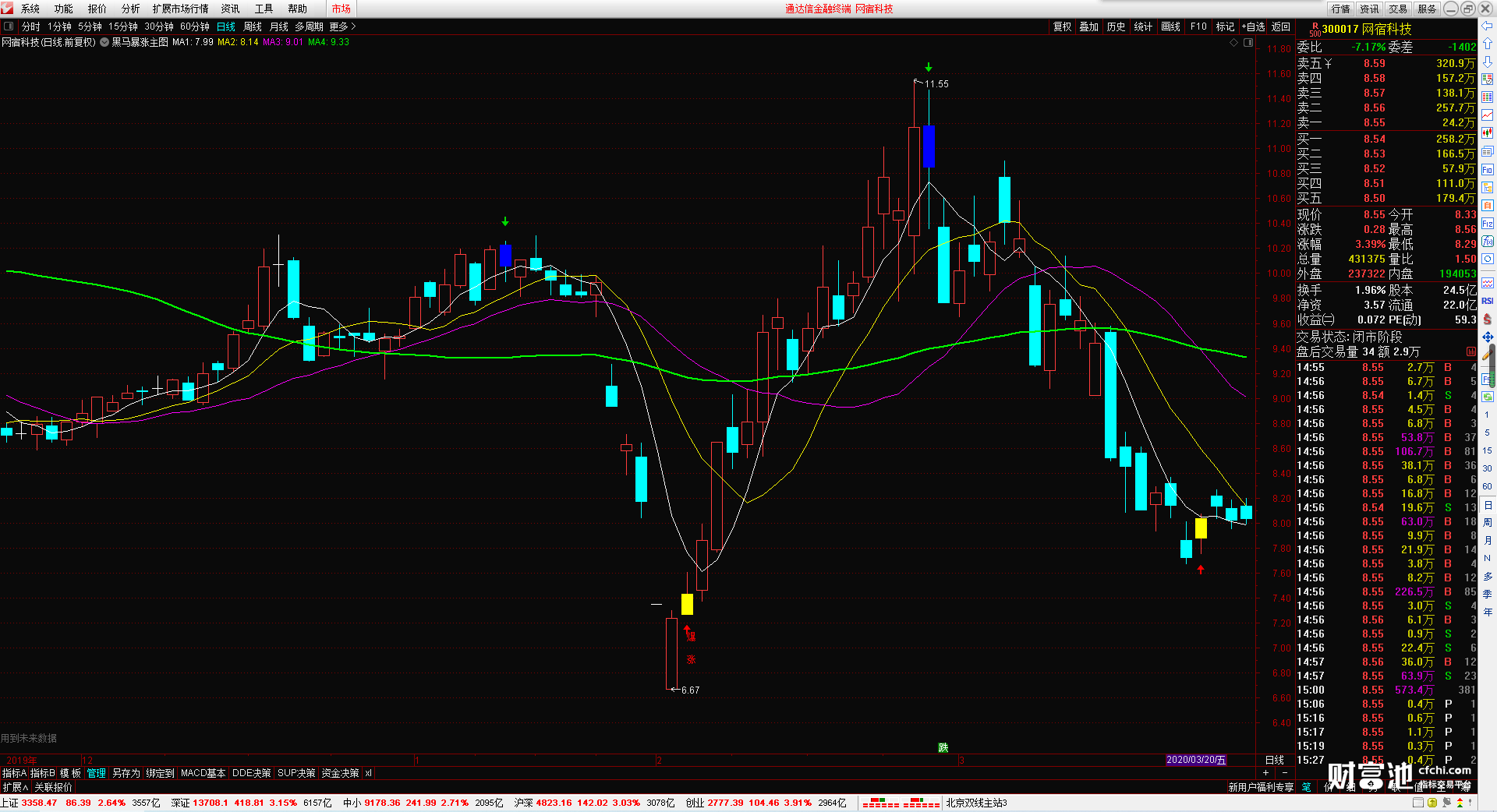The width and height of the screenshot is (1497, 812).
Task: Select the 60 minute sidebar period
Action: (1488, 486)
